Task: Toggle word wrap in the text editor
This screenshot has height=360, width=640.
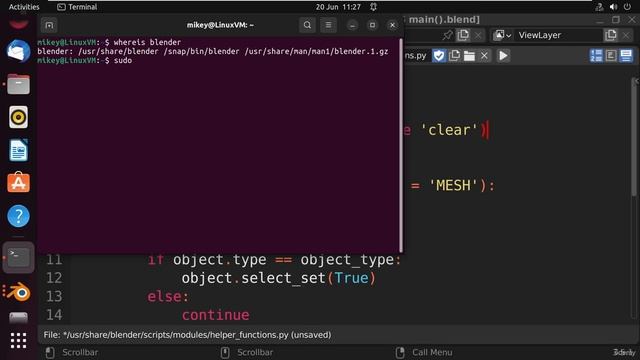Action: click(x=611, y=56)
